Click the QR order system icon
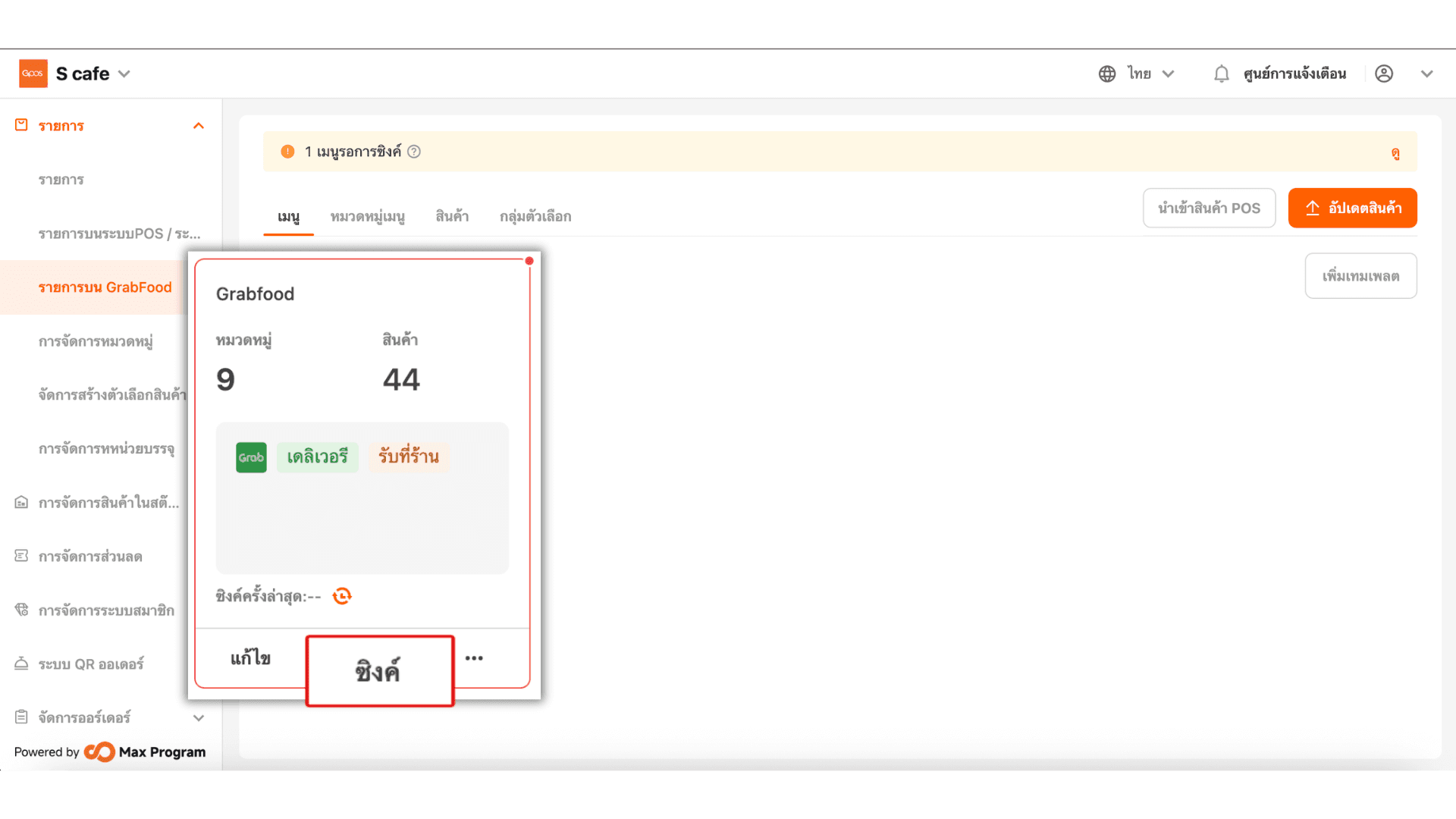Screen dimensions: 1456x819 click(x=21, y=664)
